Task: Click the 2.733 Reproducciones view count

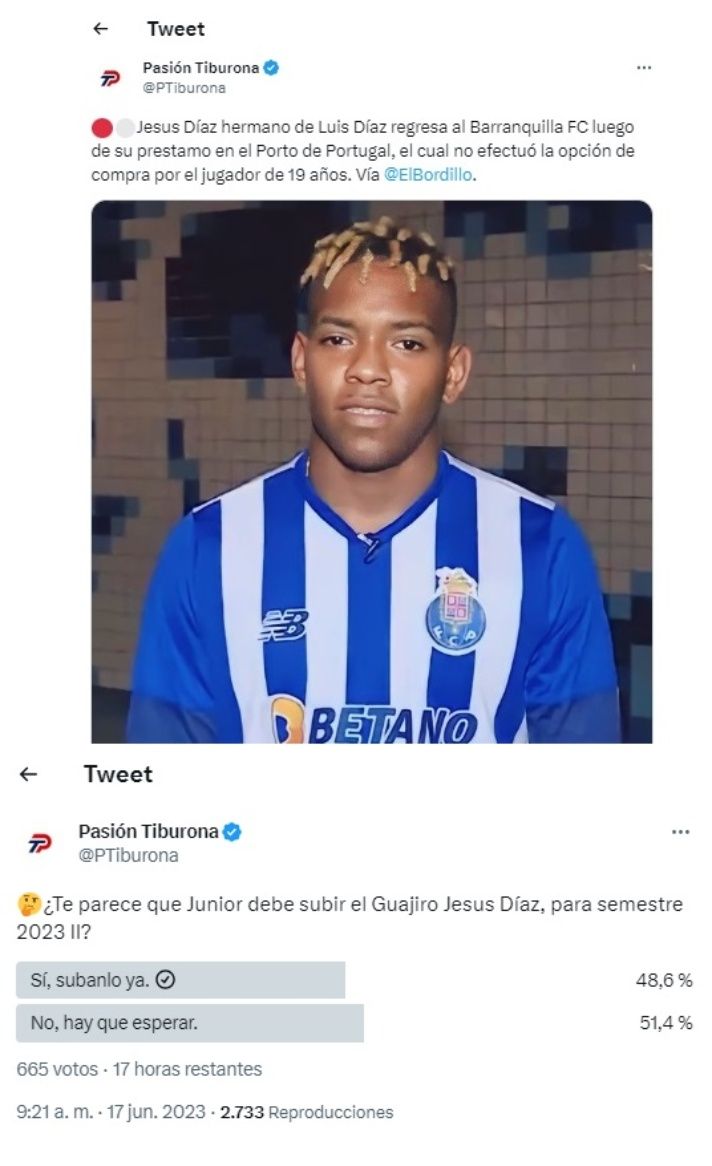Action: [x=307, y=1112]
